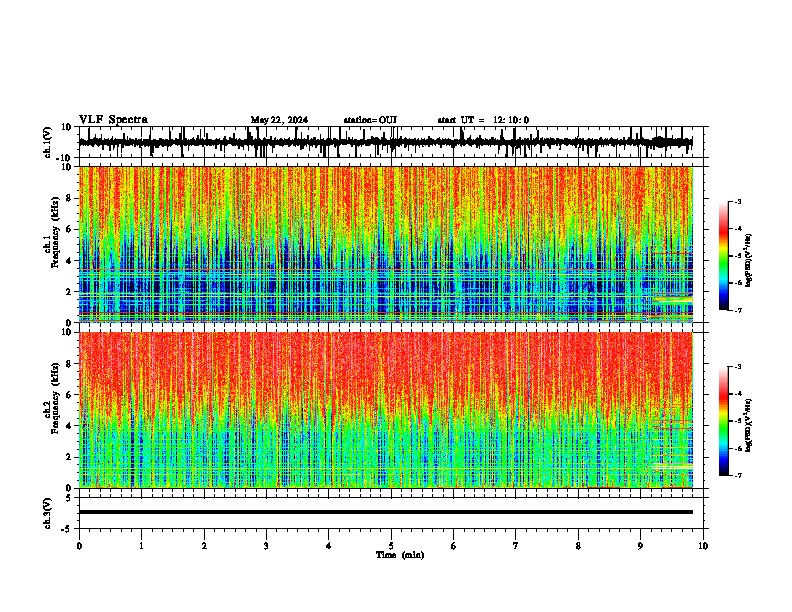Viewport: 792px width, 612px height.
Task: Click the "5" tick on ch.3 voltage axis
Action: point(70,497)
